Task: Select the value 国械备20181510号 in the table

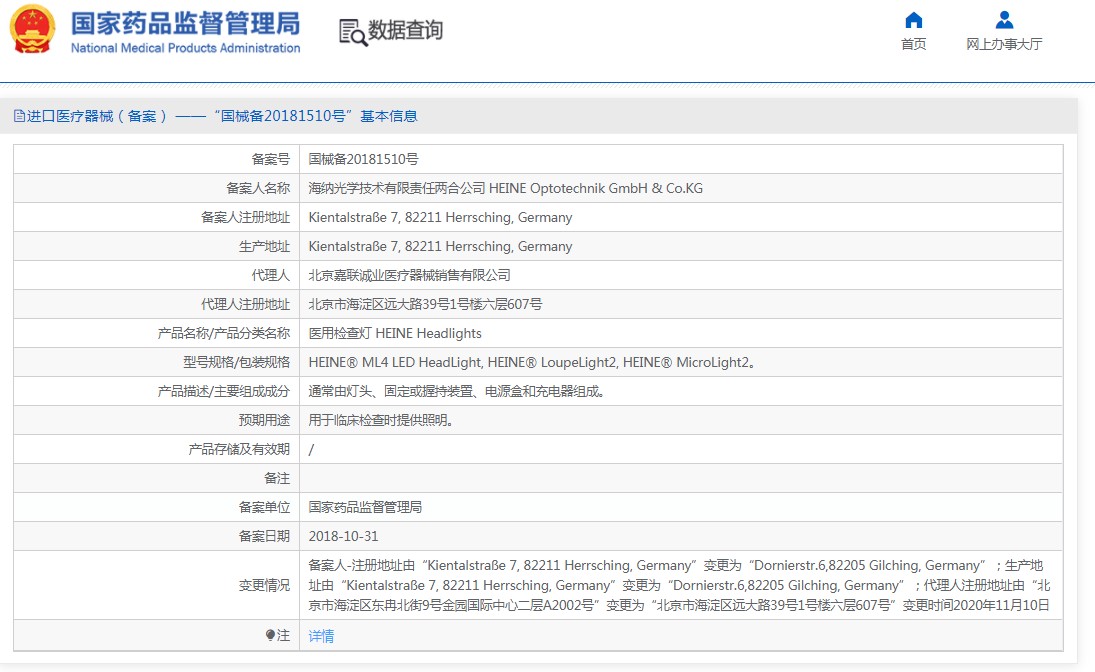Action: 363,159
